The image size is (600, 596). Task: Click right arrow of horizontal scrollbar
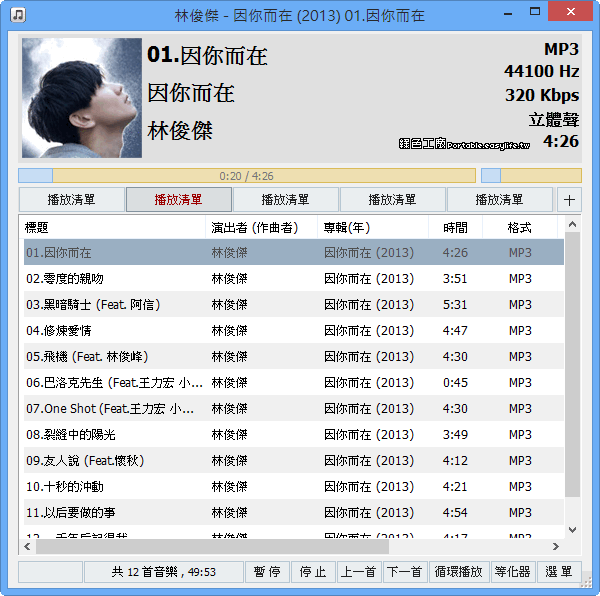(x=556, y=547)
